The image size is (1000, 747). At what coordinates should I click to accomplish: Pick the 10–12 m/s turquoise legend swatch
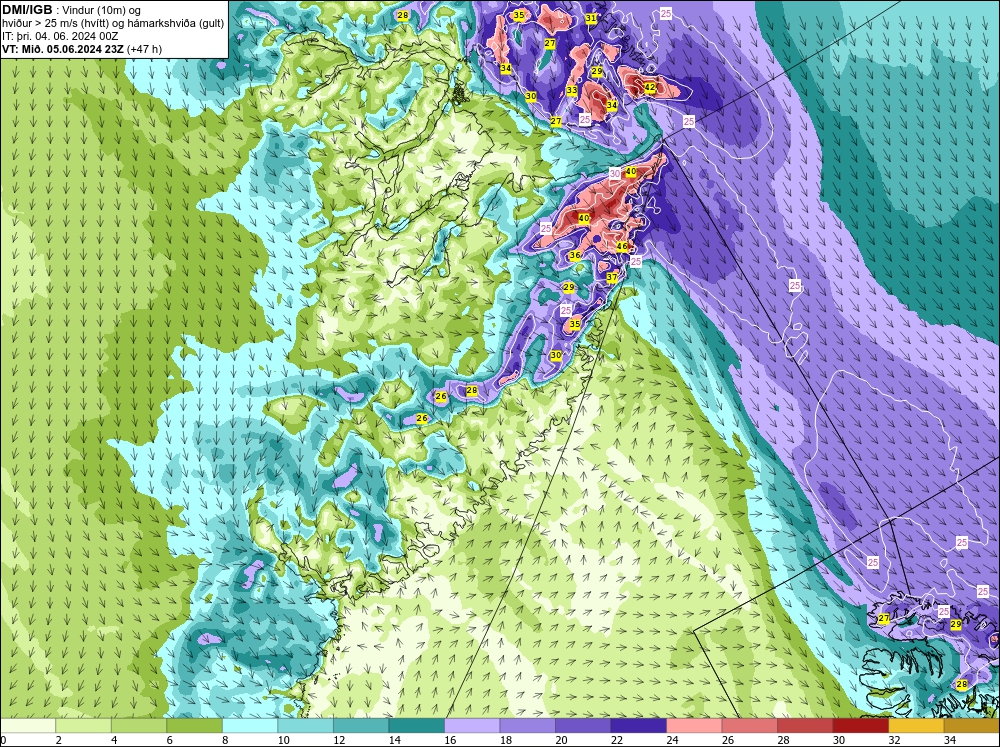305,725
